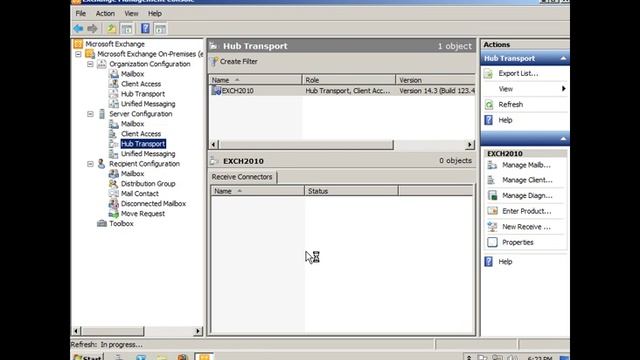
Task: Click Exchange console taskbar button
Action: coord(204,357)
